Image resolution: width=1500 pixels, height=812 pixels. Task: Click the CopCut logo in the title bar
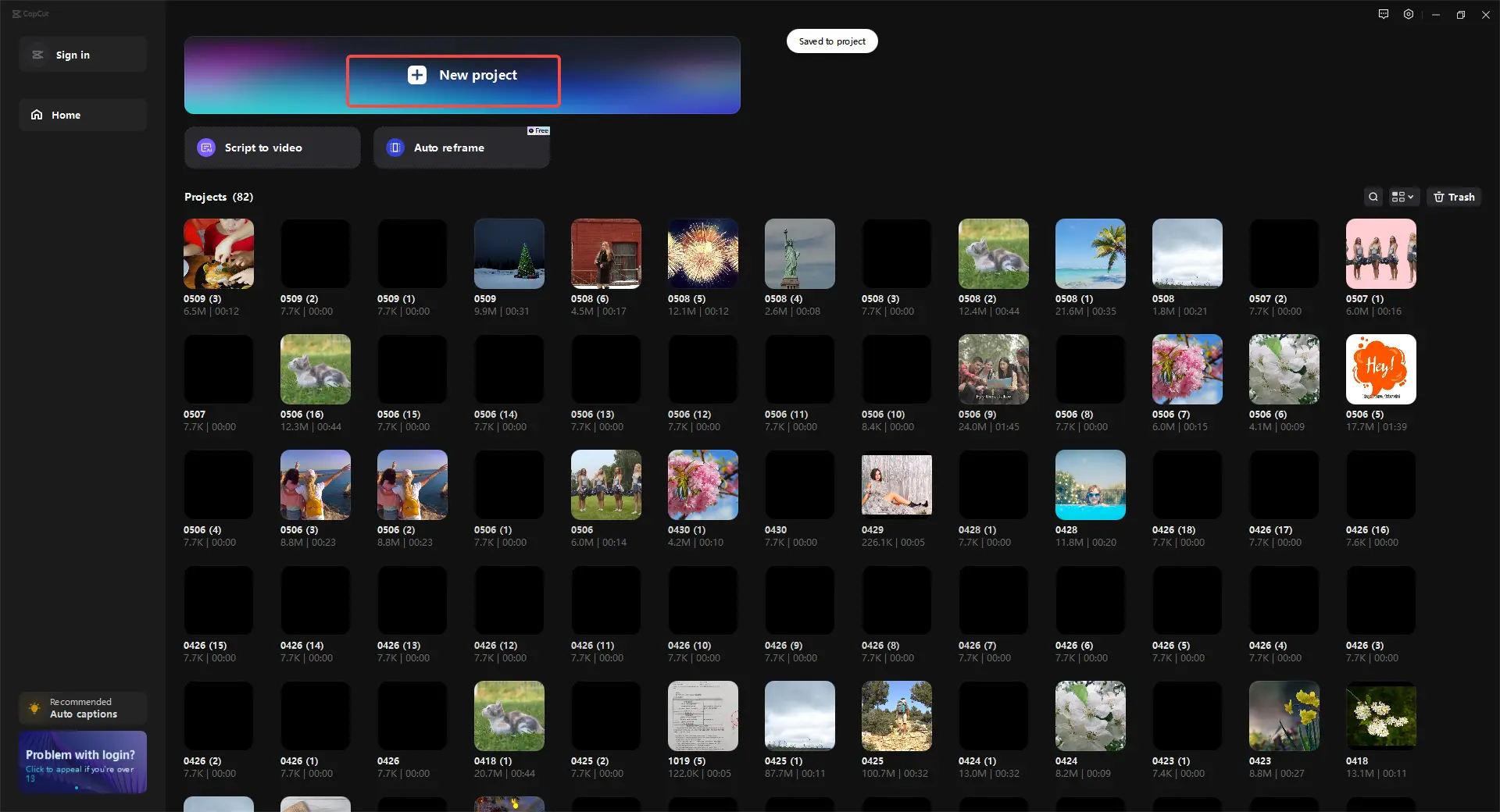[x=31, y=13]
